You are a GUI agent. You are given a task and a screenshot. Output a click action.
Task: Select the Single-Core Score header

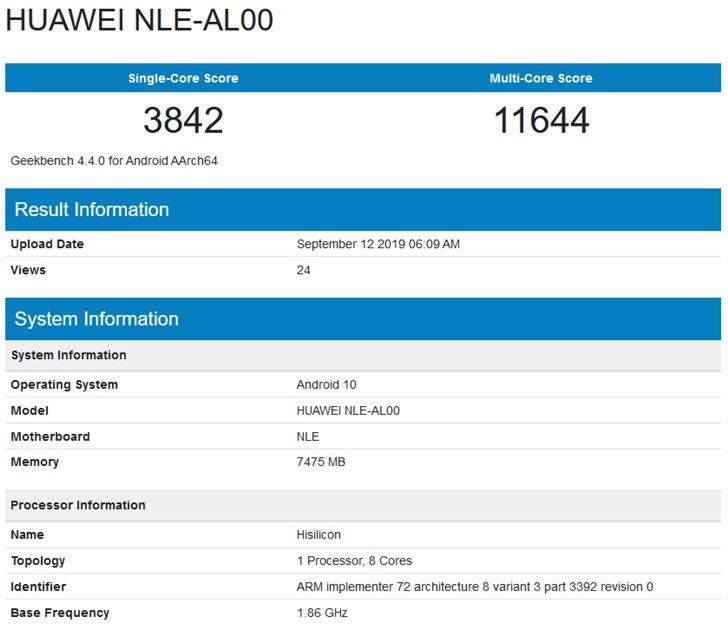[183, 78]
